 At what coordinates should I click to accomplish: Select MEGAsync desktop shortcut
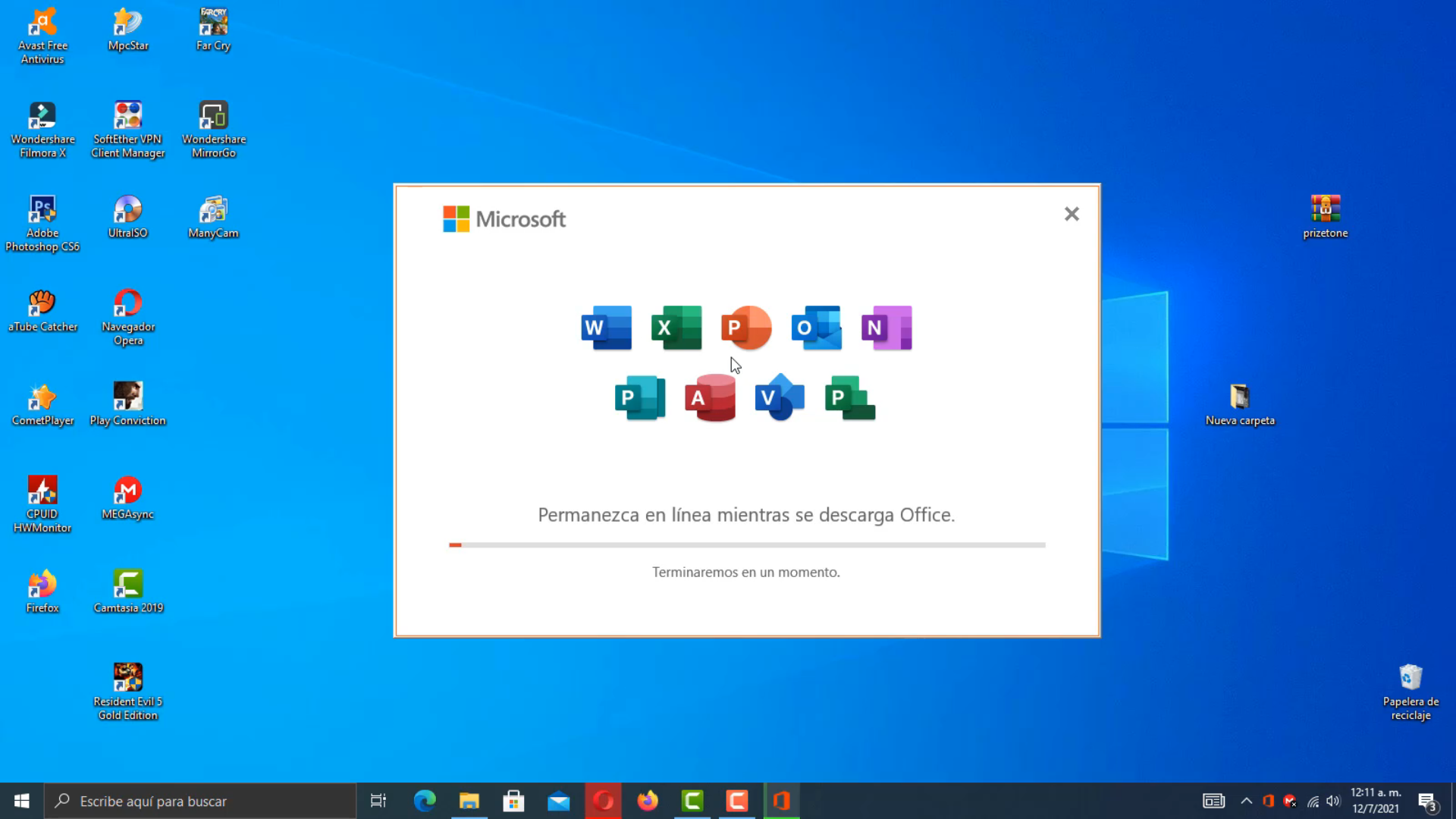coord(128,498)
